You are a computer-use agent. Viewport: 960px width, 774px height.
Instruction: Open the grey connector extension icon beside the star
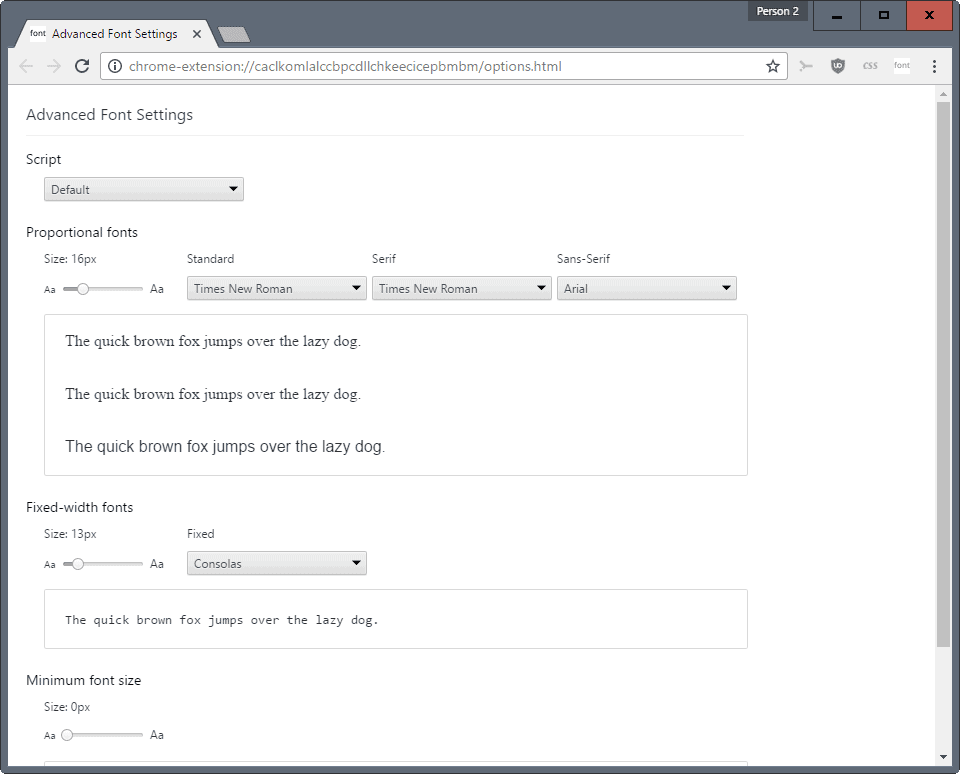click(806, 65)
